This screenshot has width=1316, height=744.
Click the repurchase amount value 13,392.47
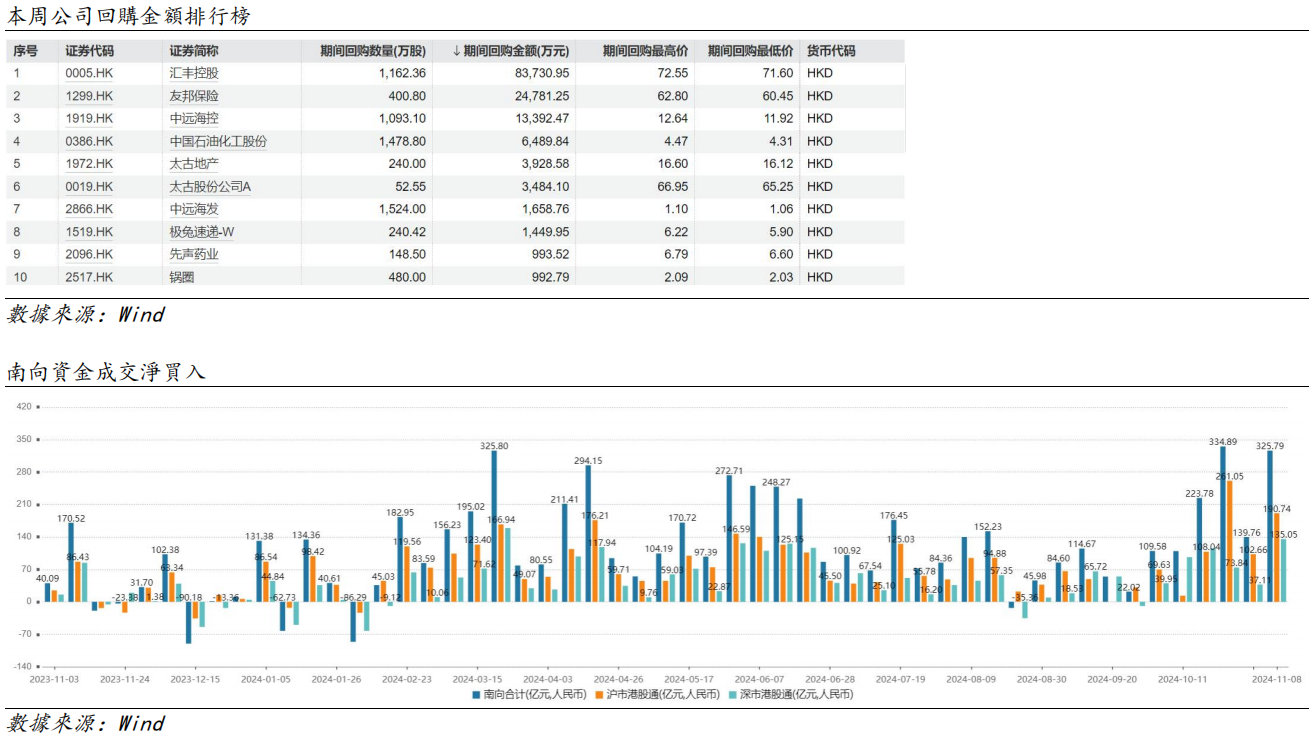[542, 119]
